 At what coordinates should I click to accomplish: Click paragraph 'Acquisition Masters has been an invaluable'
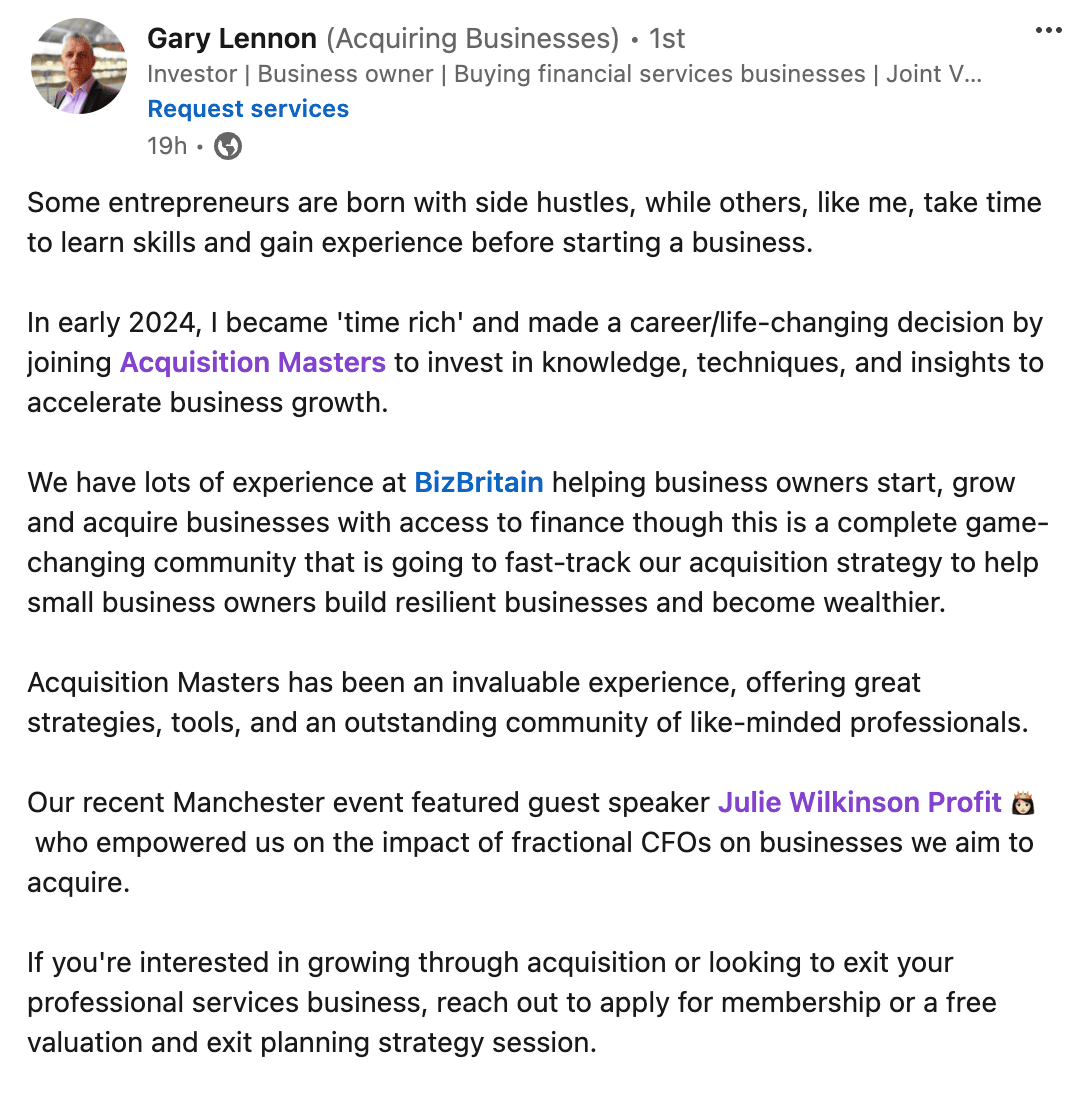(x=528, y=702)
